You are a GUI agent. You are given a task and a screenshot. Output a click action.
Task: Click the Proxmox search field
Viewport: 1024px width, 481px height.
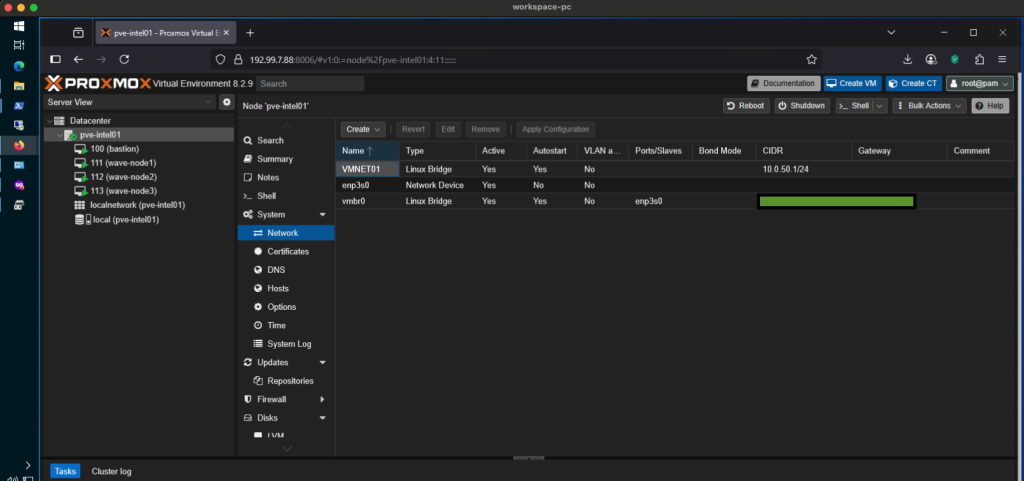310,84
